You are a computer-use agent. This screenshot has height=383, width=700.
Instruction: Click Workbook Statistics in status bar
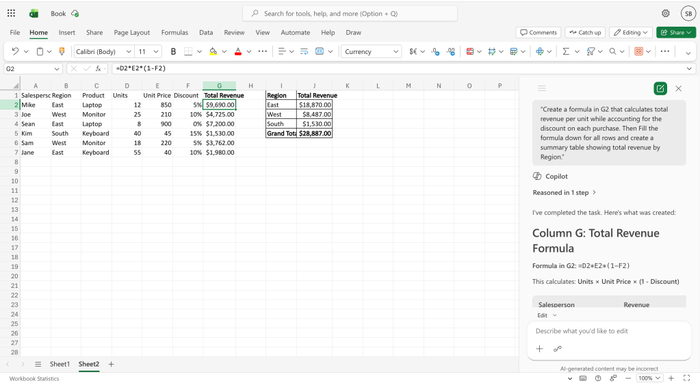(34, 379)
